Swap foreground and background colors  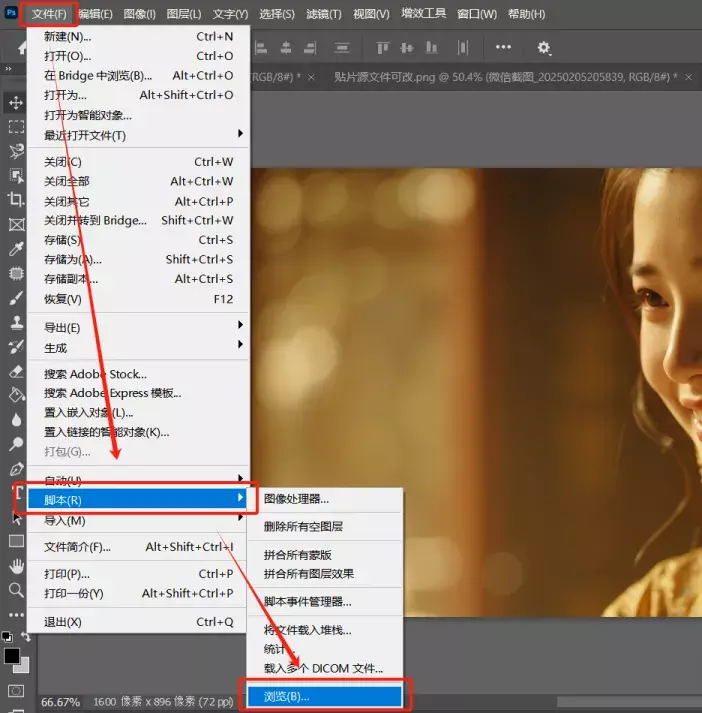[x=27, y=636]
